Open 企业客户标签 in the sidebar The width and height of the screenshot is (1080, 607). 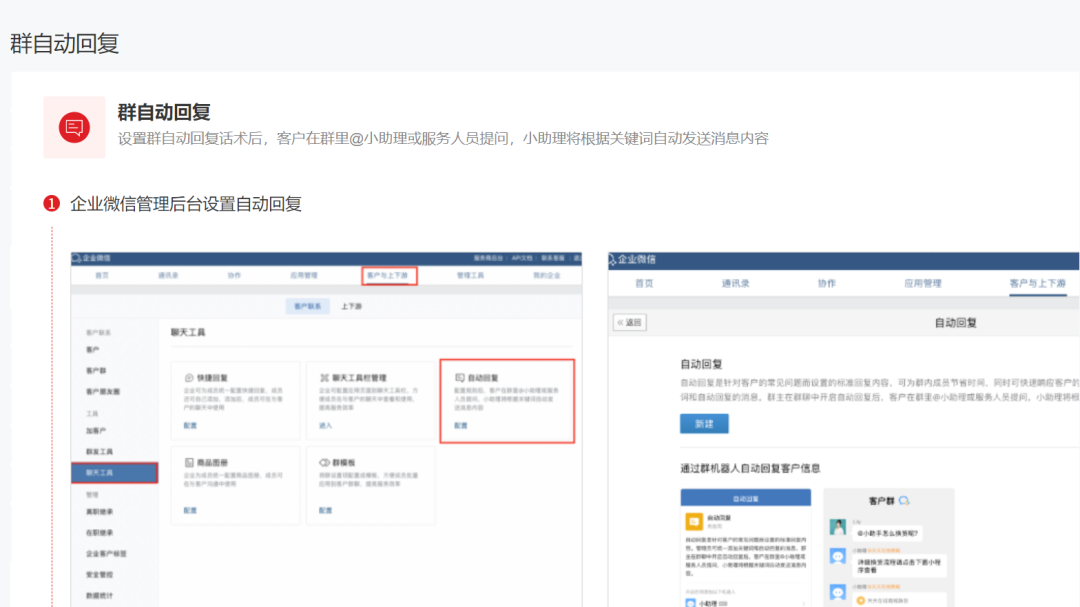pyautogui.click(x=105, y=553)
